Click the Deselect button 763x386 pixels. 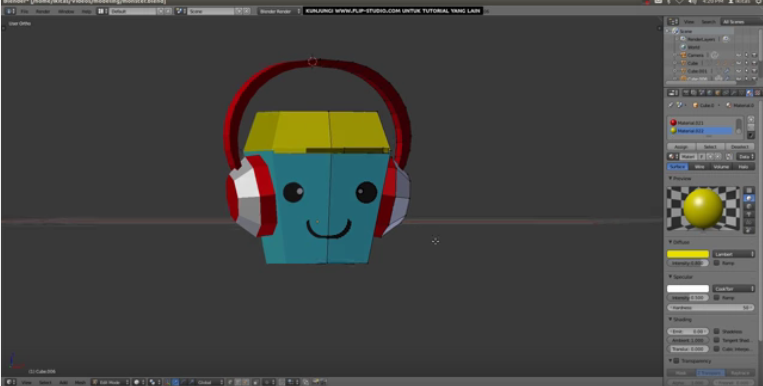740,147
